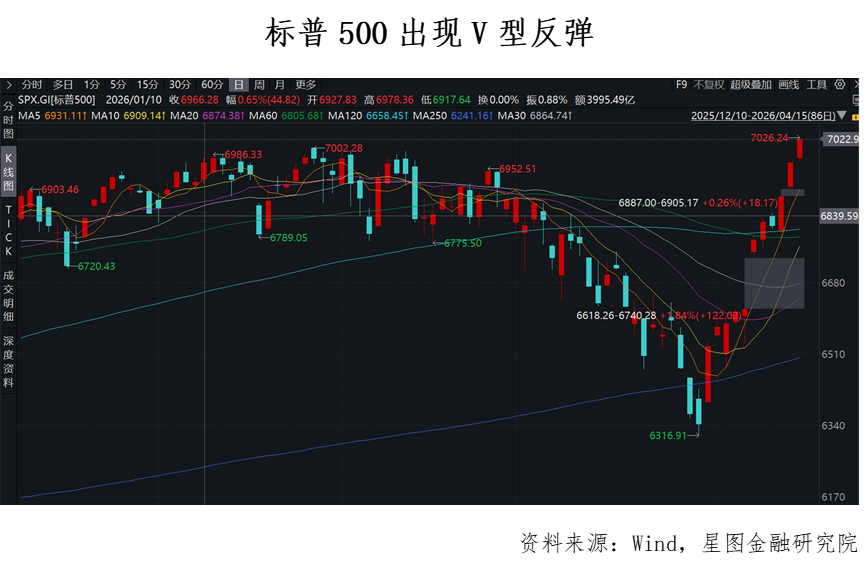Screen dimensions: 865x568
Task: Open the 工具 tools menu
Action: pyautogui.click(x=817, y=84)
